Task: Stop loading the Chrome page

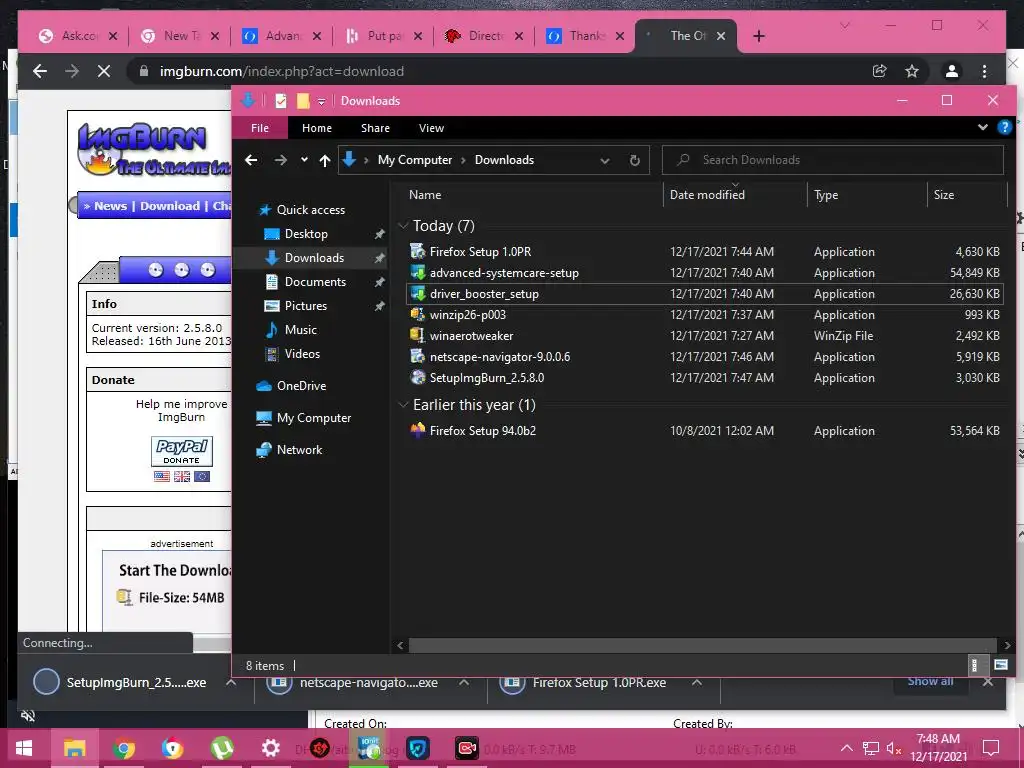Action: (x=104, y=71)
